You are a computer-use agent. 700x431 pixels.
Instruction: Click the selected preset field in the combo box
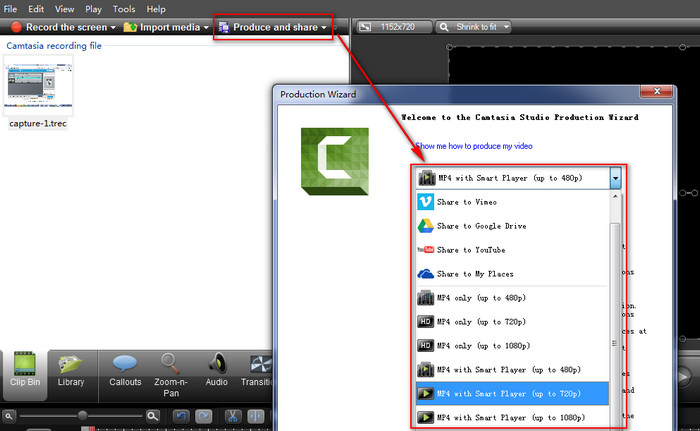(x=512, y=178)
